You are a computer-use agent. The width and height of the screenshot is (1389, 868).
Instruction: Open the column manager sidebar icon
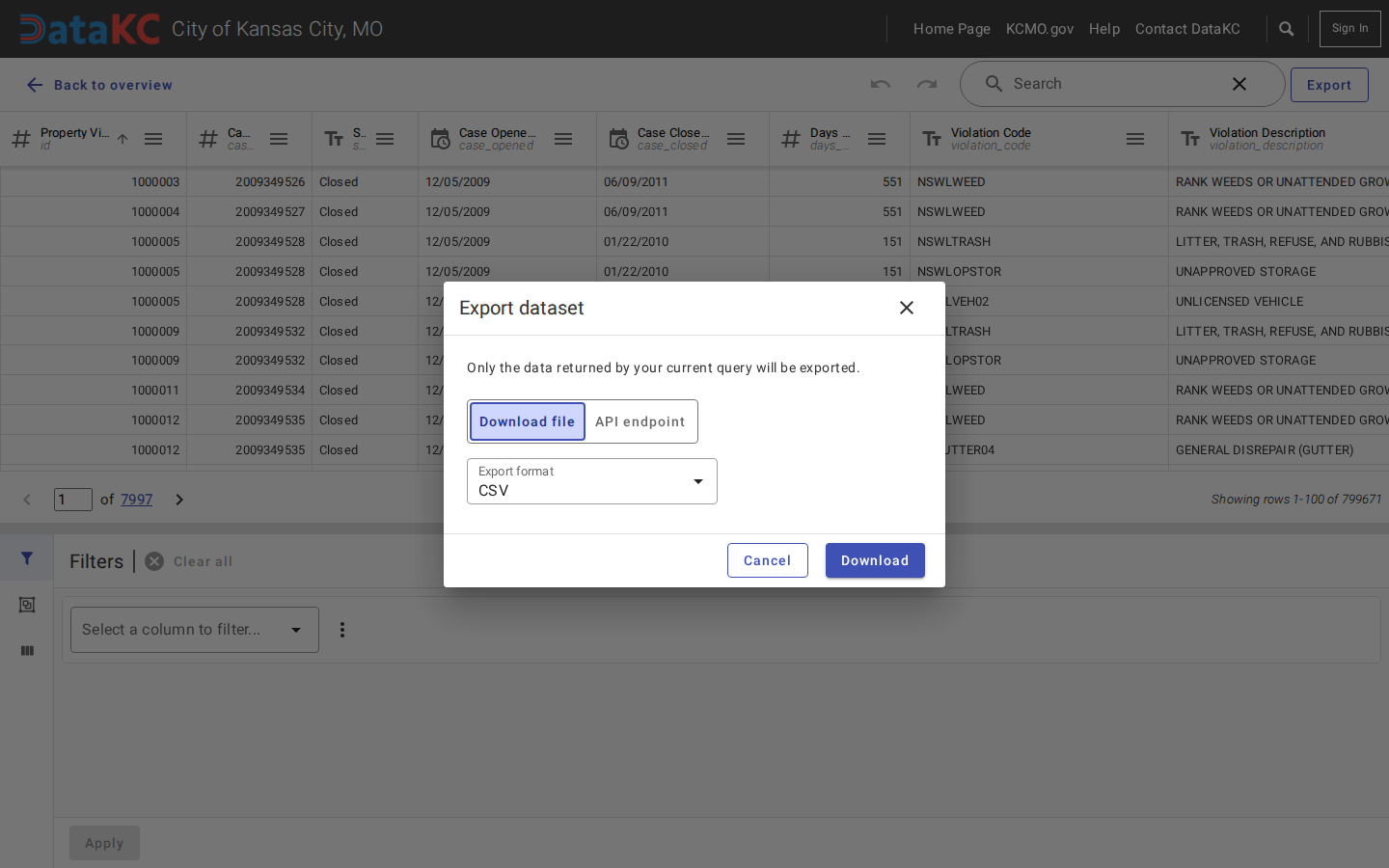tap(27, 651)
